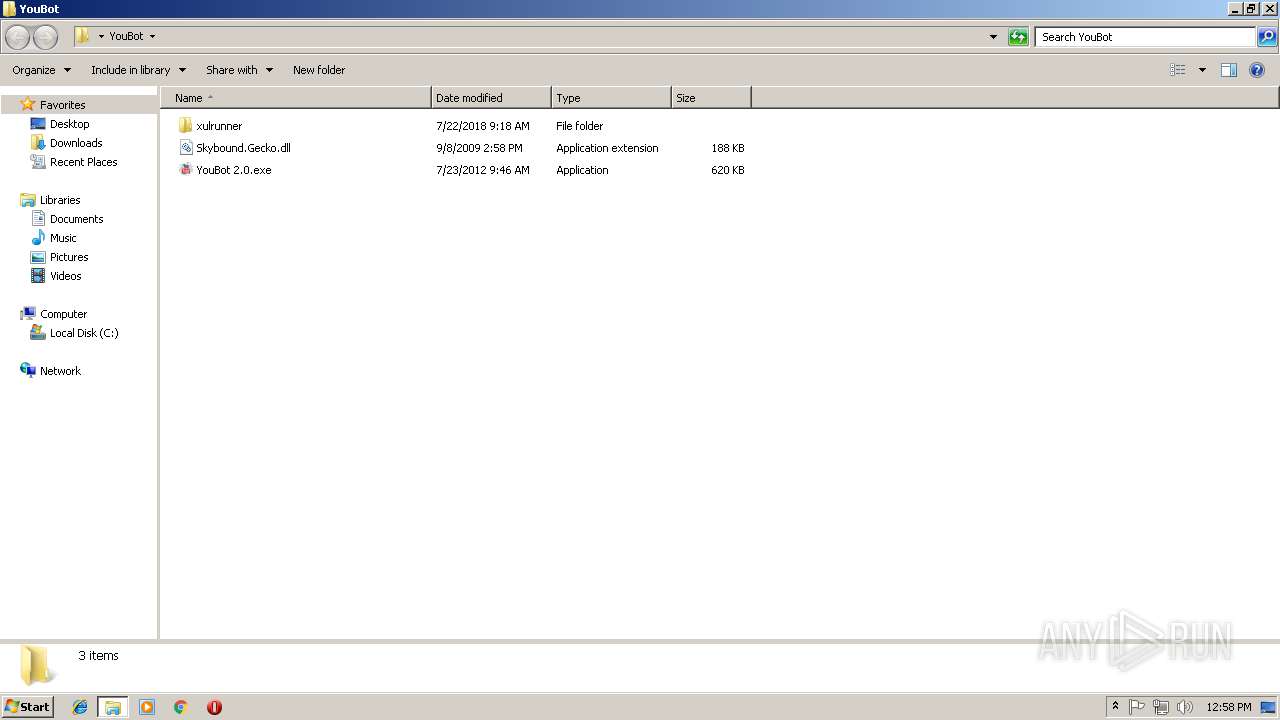This screenshot has width=1280, height=720.
Task: Open the view options dropdown arrow
Action: 1202,70
